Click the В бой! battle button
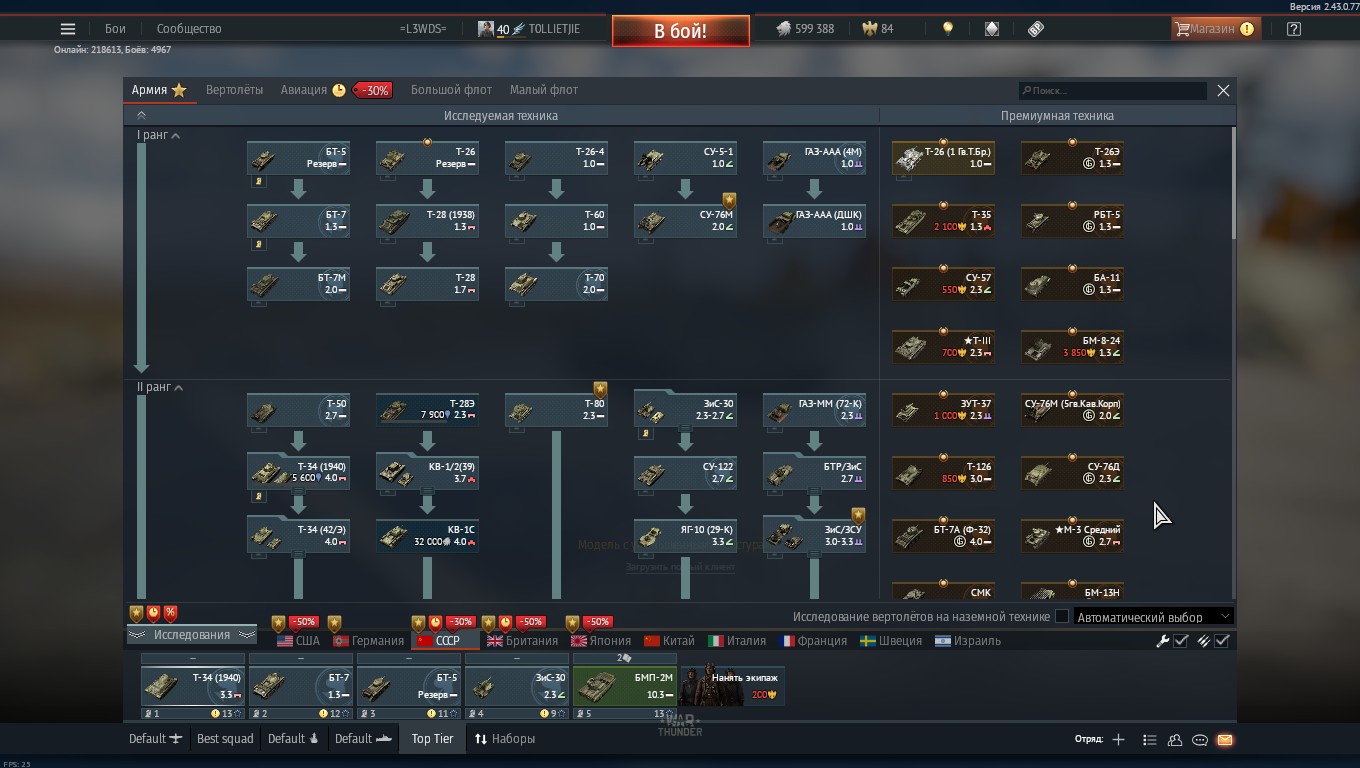Screen dimensions: 1360x768 [681, 31]
